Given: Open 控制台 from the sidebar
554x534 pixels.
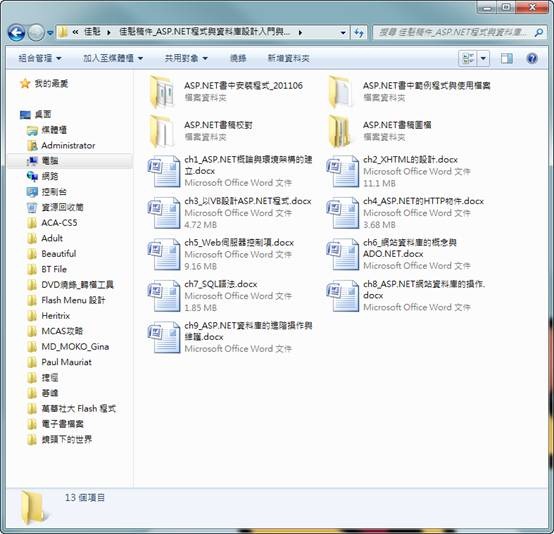Looking at the screenshot, I should coord(47,192).
